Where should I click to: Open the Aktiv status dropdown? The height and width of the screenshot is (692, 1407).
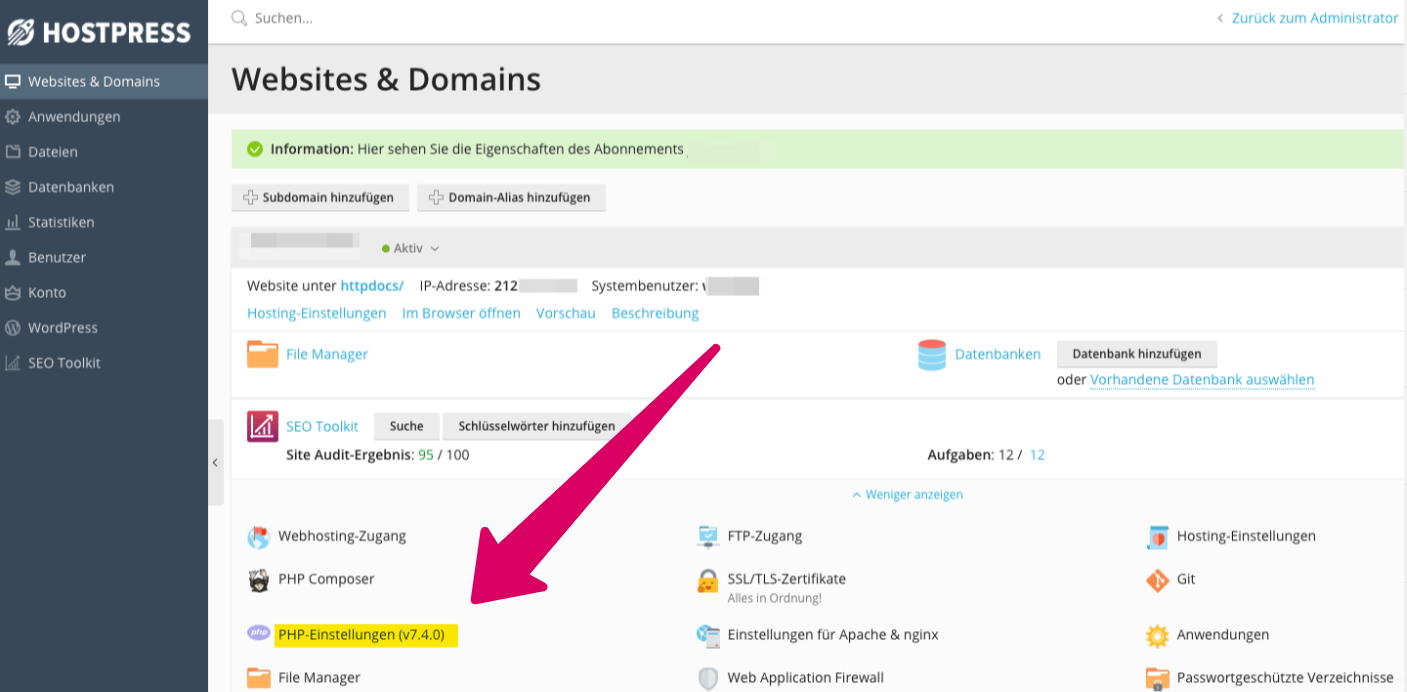[410, 248]
